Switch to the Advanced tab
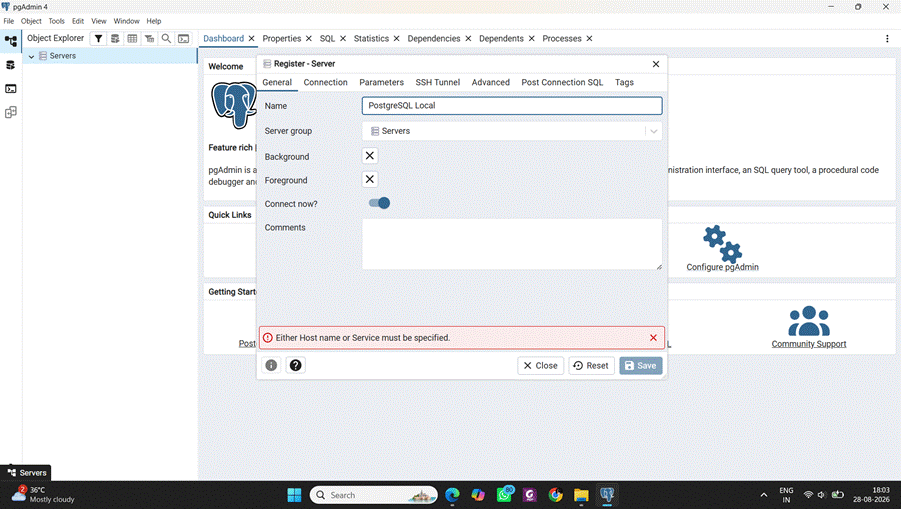The image size is (901, 509). pos(491,82)
